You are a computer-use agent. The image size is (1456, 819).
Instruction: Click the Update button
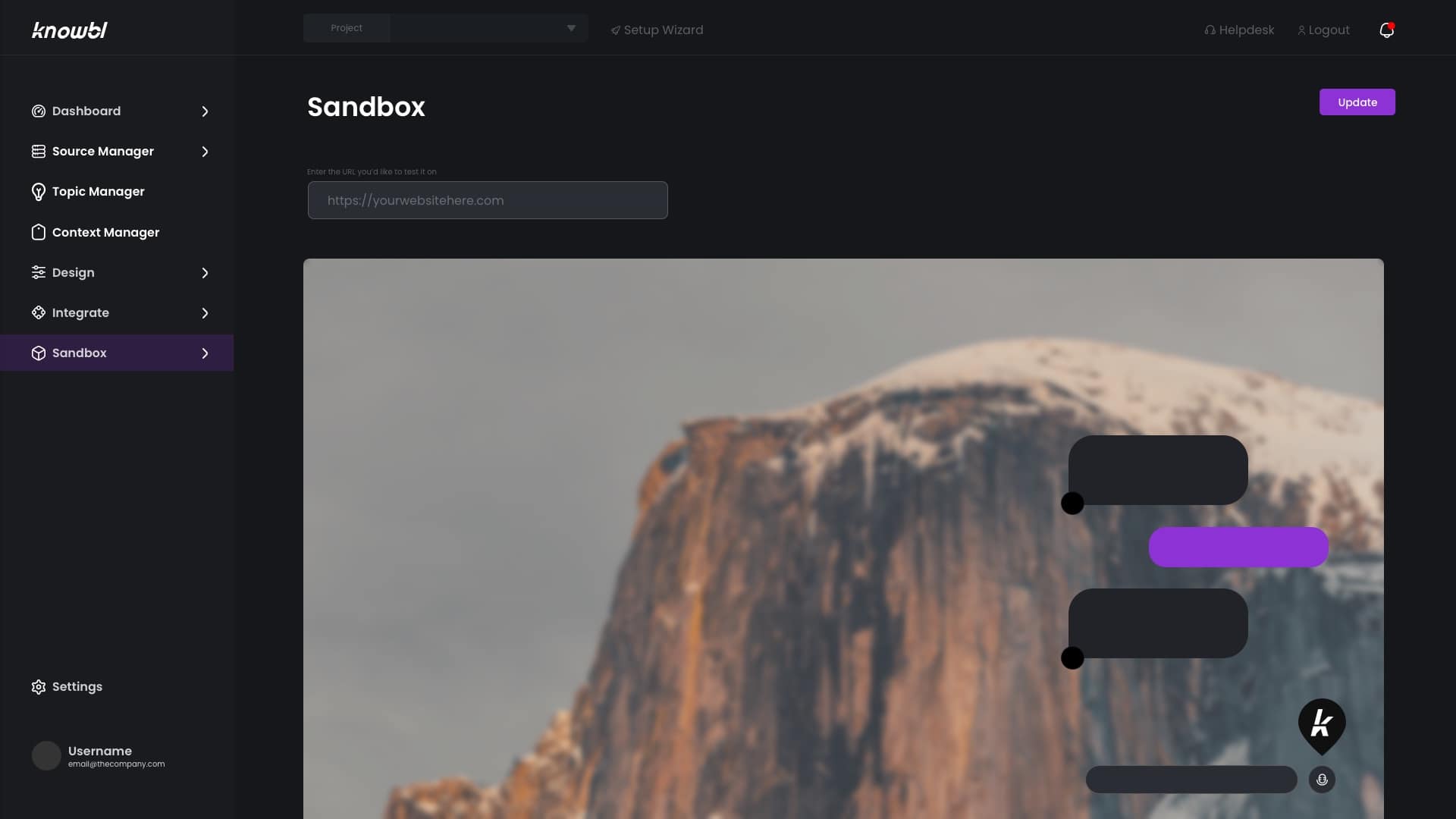click(x=1357, y=101)
